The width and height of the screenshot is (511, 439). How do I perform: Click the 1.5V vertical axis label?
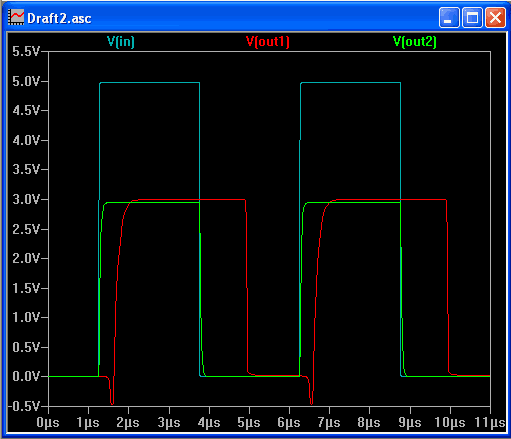26,288
